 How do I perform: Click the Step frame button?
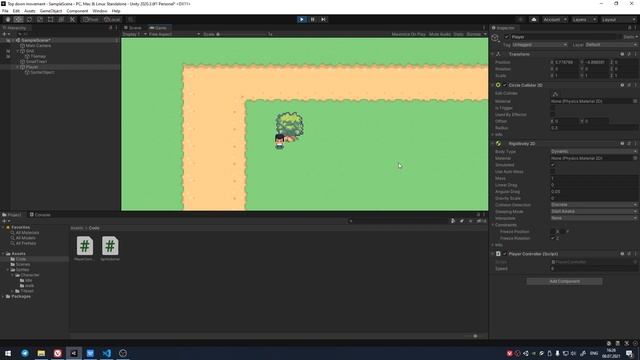point(323,20)
